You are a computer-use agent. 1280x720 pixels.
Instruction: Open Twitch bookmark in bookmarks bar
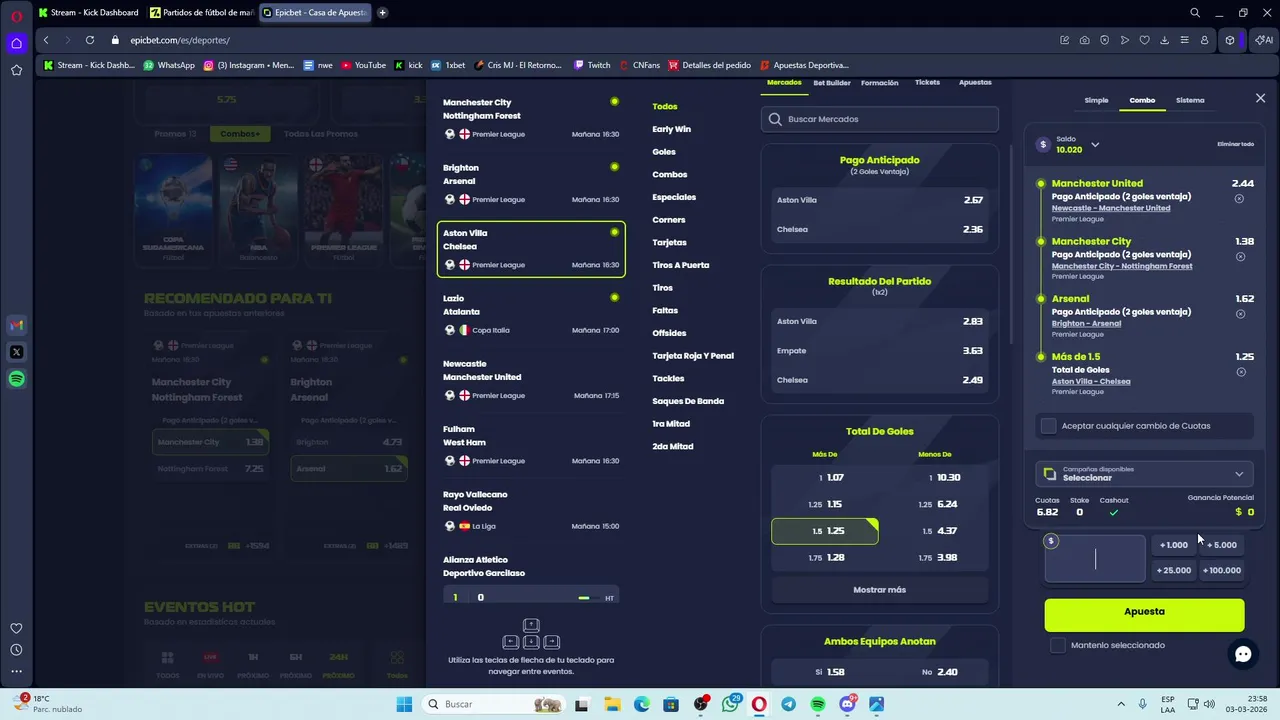tap(592, 65)
